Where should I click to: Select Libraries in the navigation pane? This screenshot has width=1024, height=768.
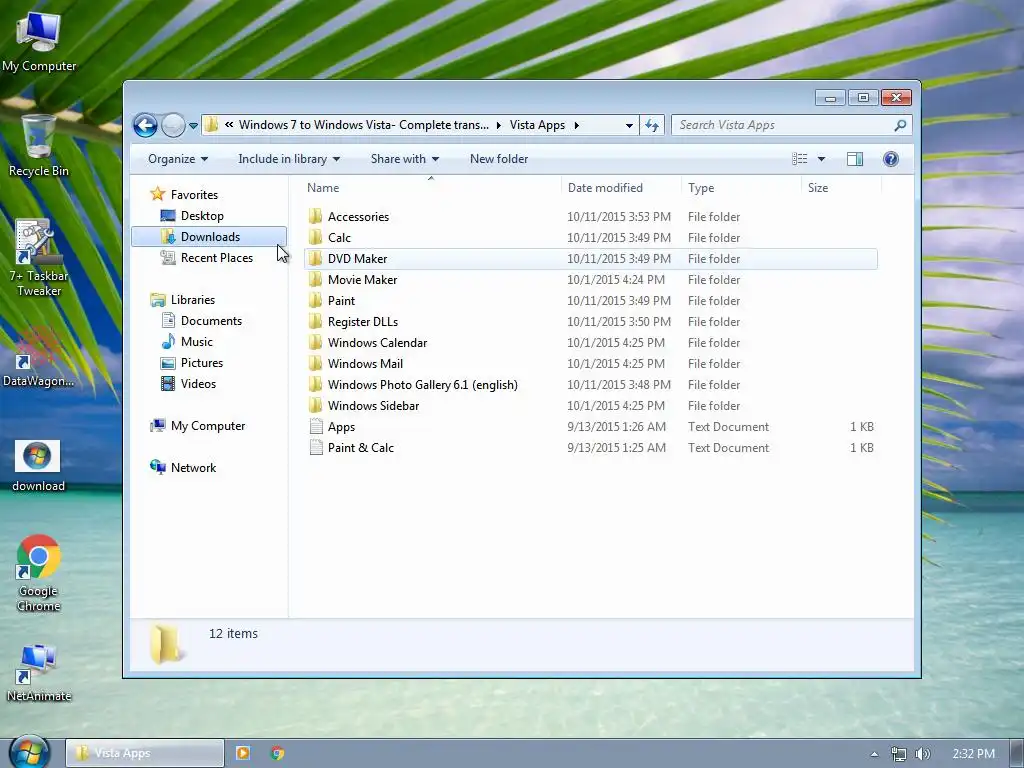point(193,300)
